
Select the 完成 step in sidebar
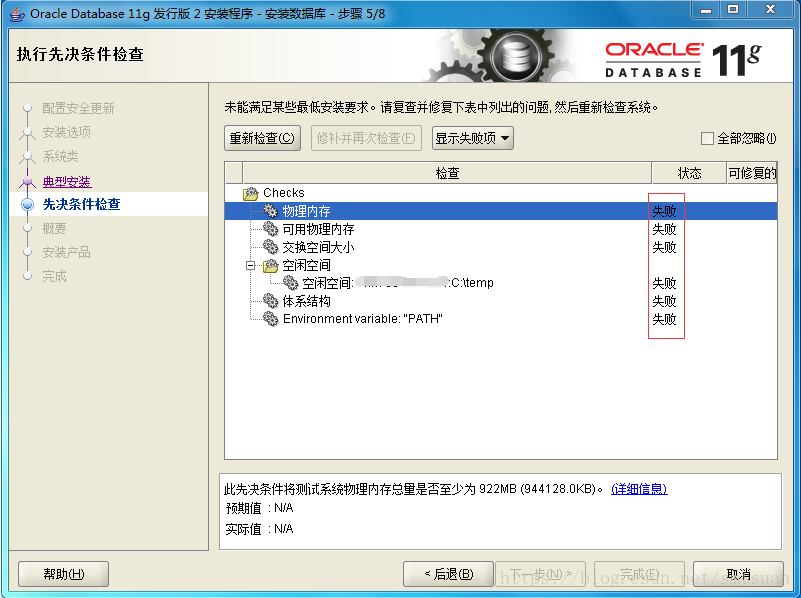54,276
